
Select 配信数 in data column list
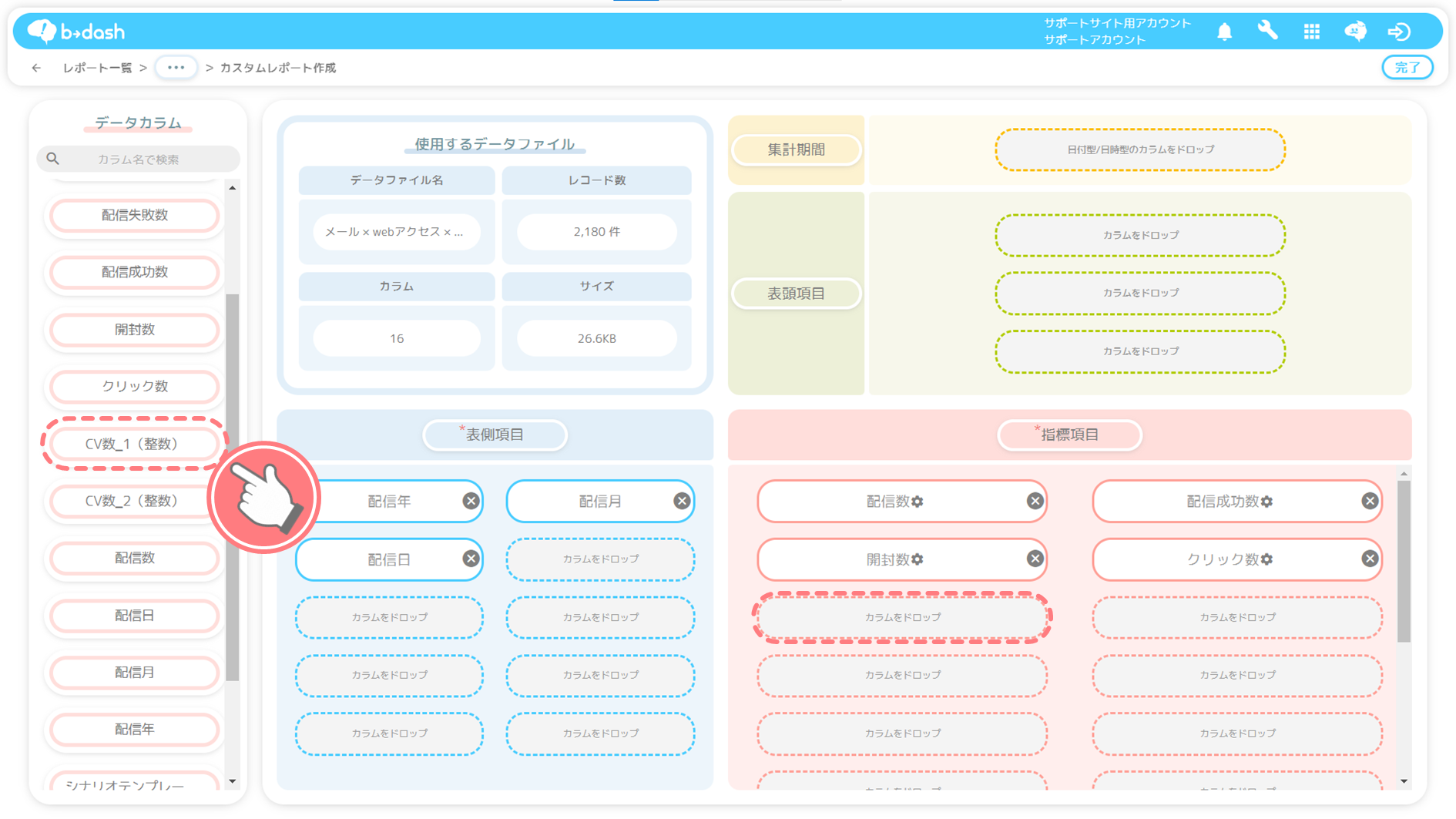coord(134,558)
